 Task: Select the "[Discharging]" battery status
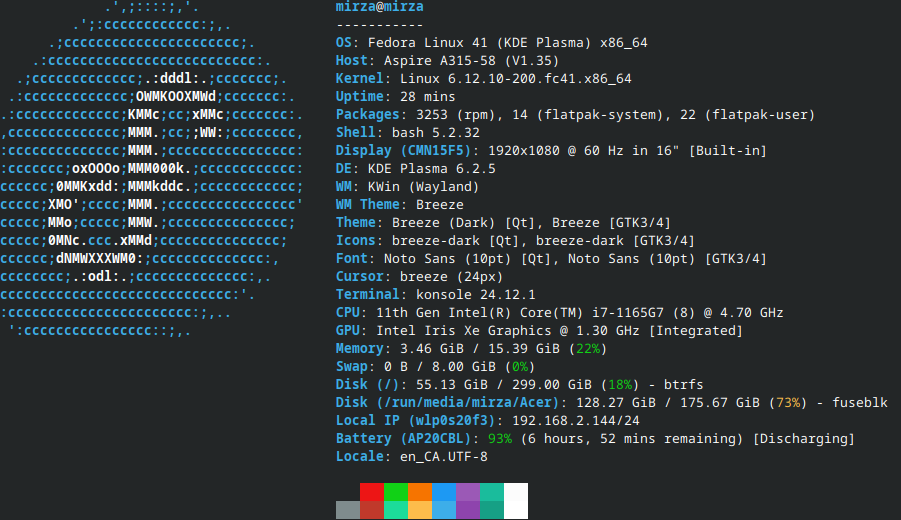(x=804, y=438)
